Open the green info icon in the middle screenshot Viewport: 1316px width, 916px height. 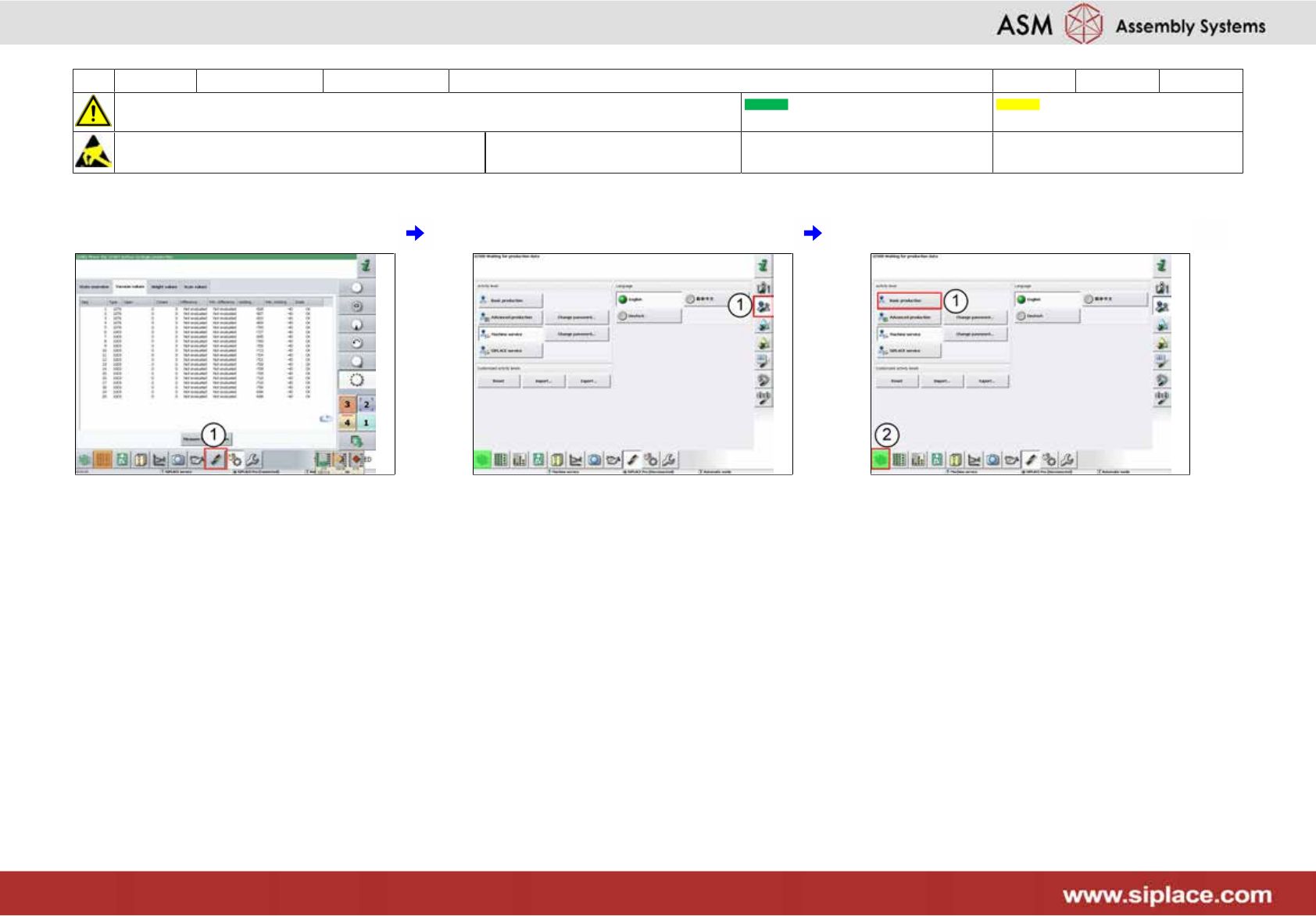[x=763, y=266]
